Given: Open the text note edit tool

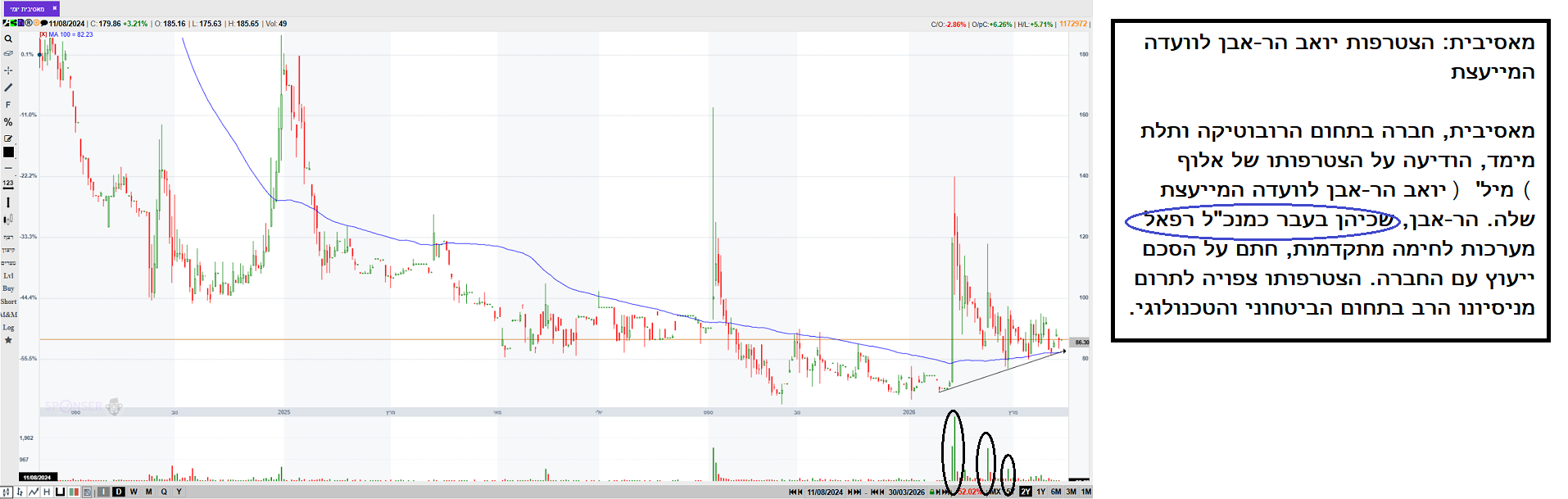Looking at the screenshot, I should 8,138.
